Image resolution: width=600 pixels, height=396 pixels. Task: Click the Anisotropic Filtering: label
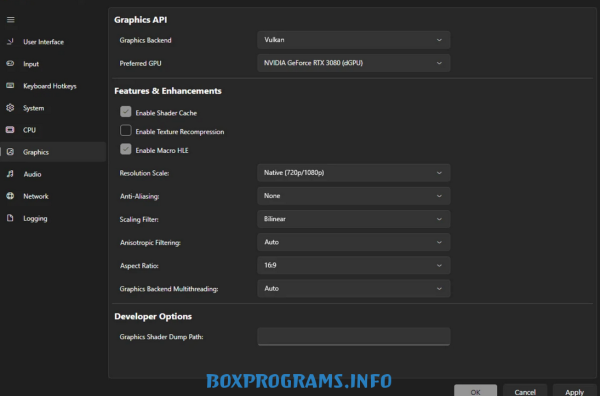(x=150, y=243)
